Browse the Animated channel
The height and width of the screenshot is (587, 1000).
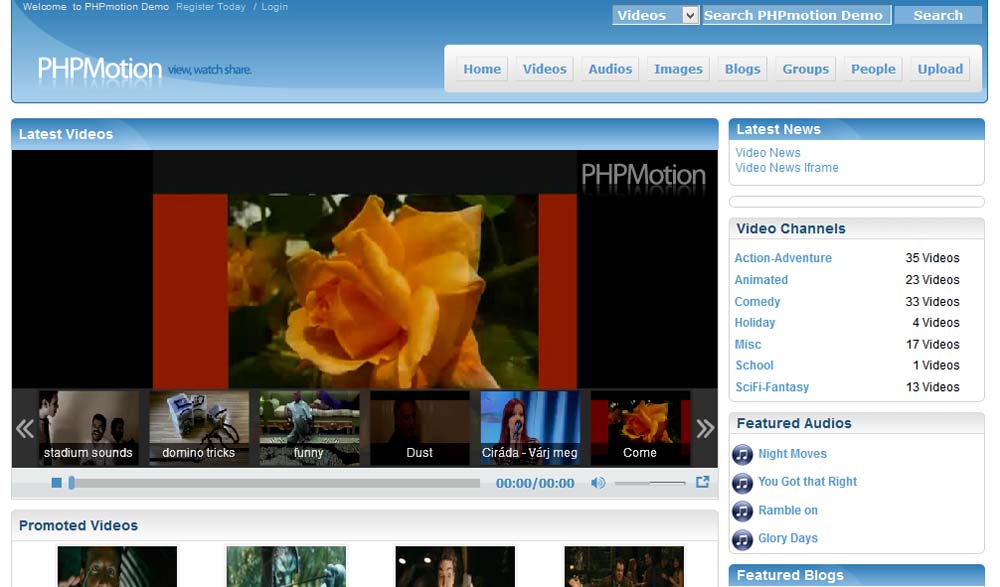(761, 279)
